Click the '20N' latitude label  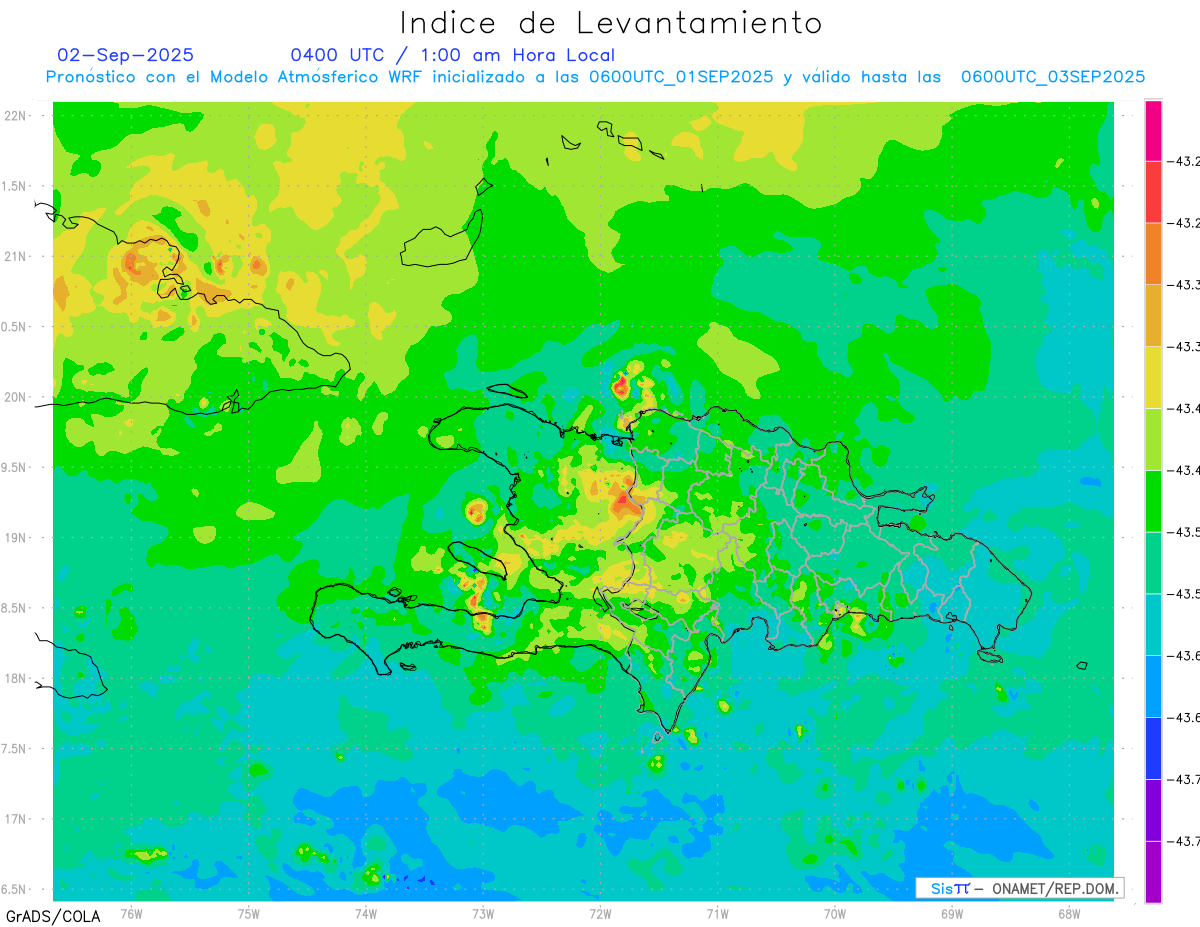coord(17,397)
